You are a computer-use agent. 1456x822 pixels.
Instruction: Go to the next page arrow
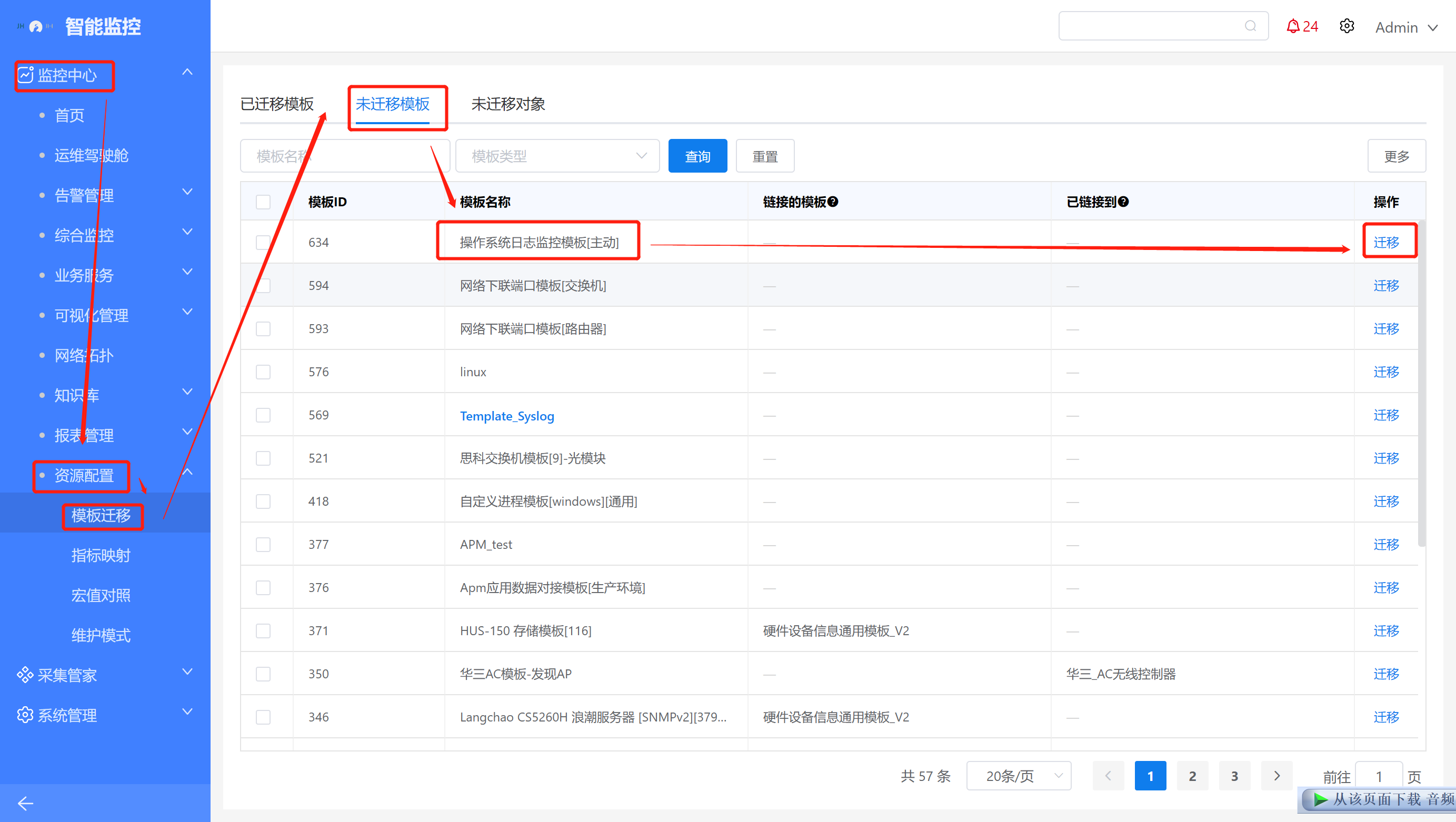tap(1277, 776)
